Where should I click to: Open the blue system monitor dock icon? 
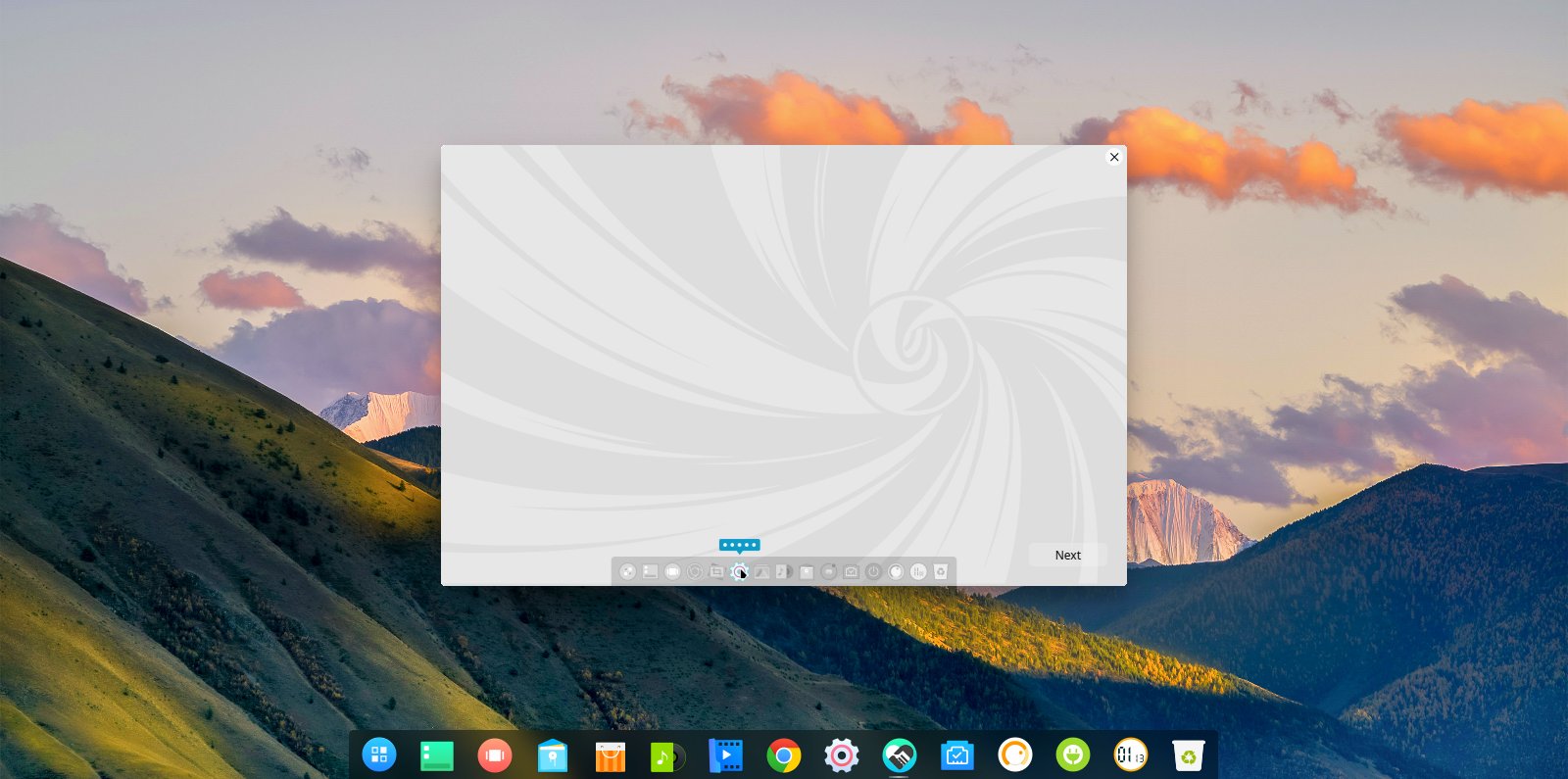pos(957,755)
